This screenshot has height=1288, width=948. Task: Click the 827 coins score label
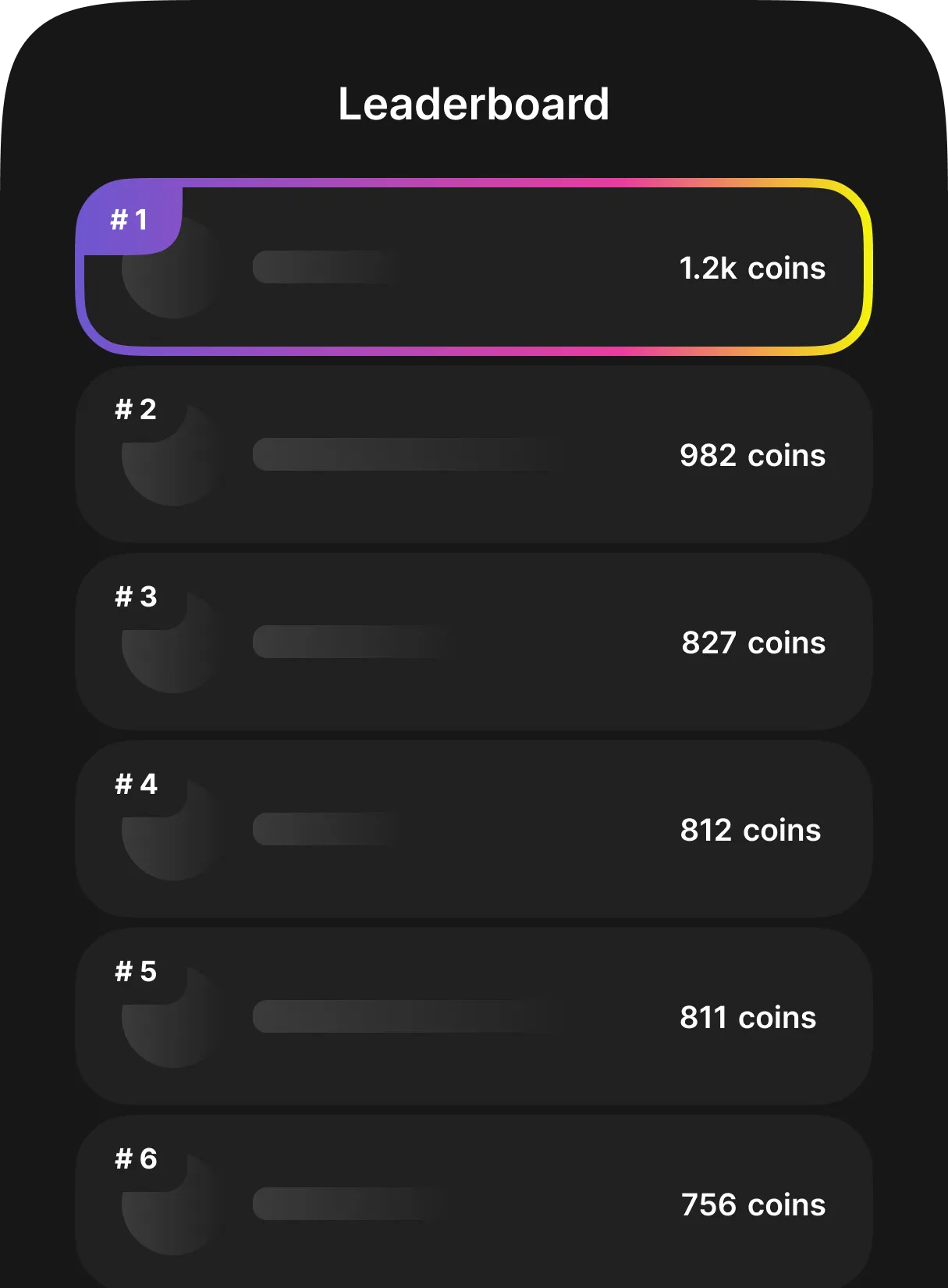coord(752,642)
